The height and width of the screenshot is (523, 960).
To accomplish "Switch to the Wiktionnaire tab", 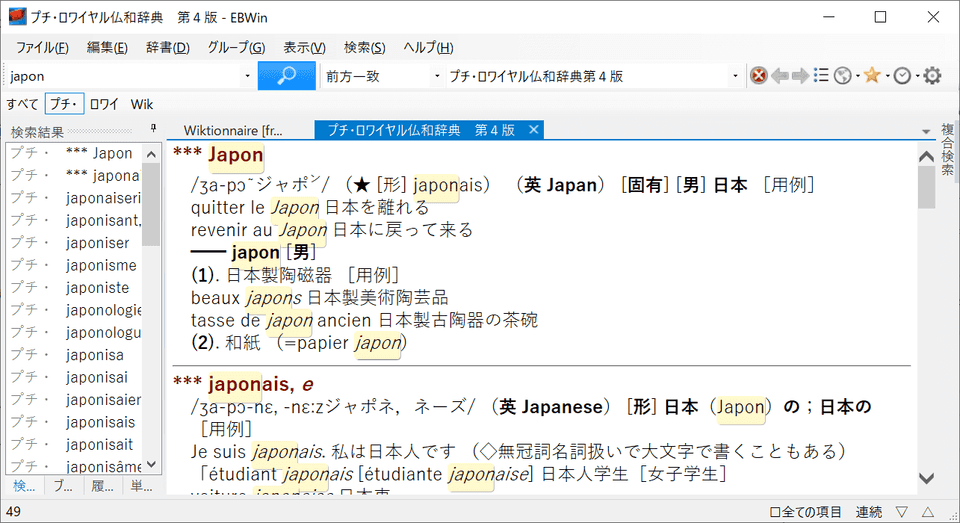I will (x=233, y=130).
